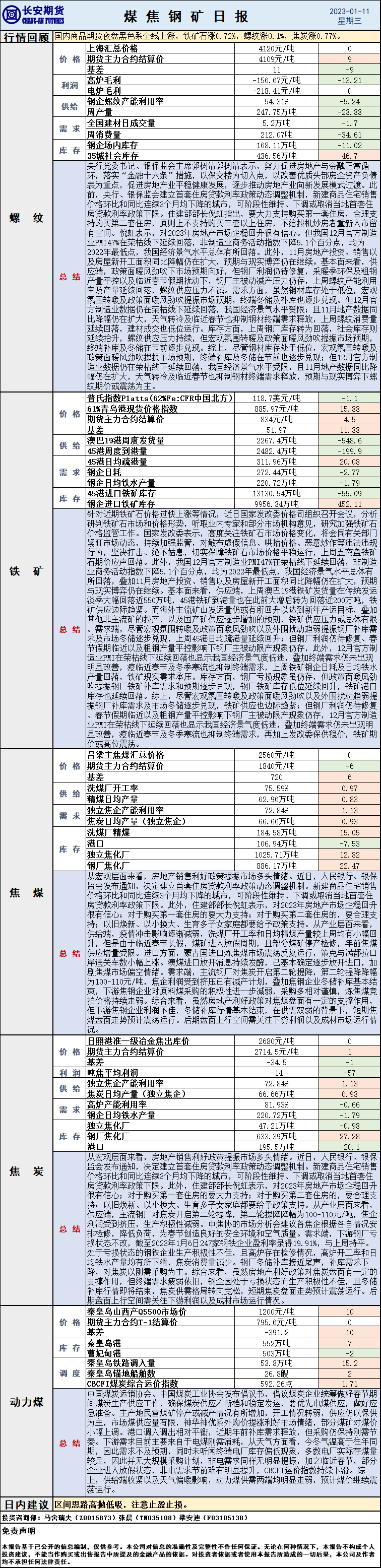Click the -156.67元/吨 value
381x1568 pixels.
(276, 80)
